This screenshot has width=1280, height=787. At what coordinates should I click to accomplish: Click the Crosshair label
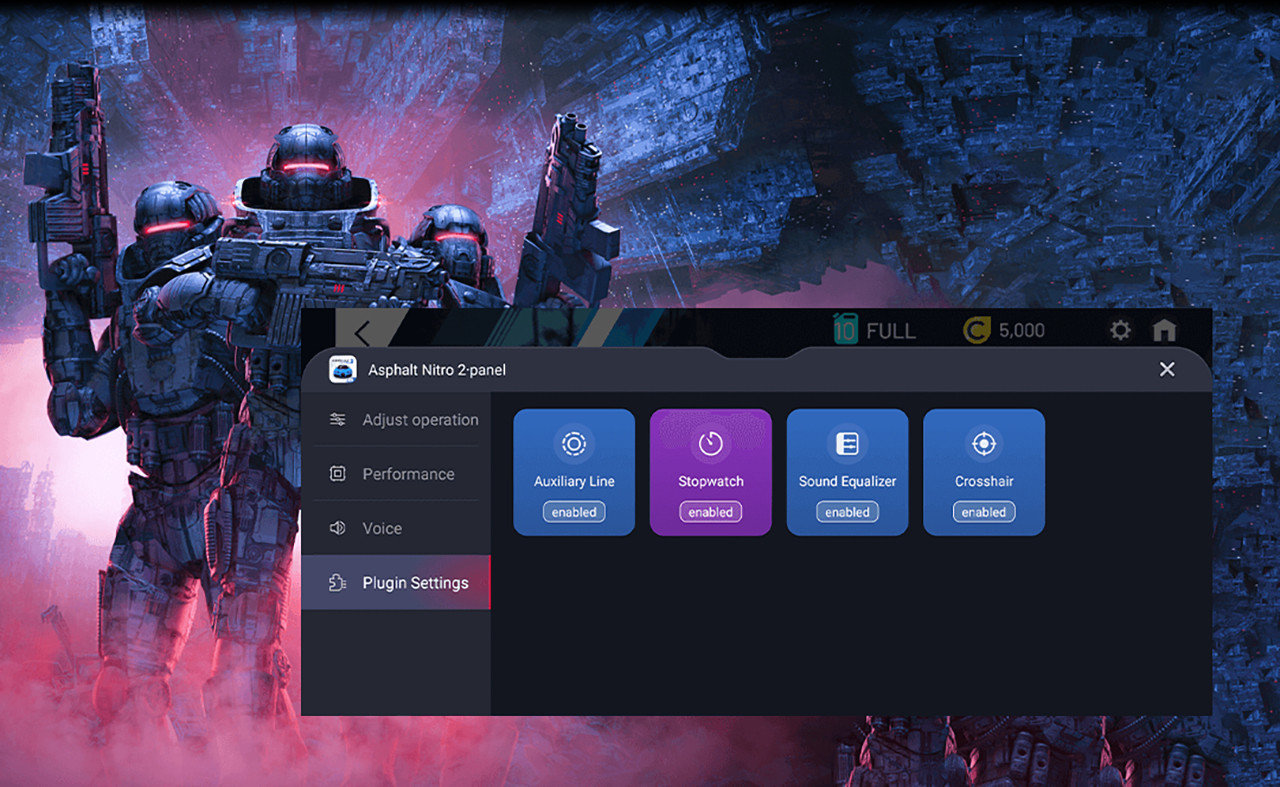click(x=984, y=481)
